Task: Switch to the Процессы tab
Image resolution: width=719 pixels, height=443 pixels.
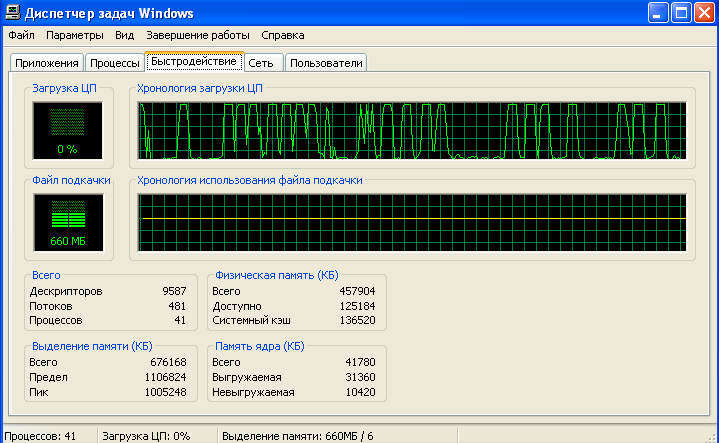Action: point(115,63)
